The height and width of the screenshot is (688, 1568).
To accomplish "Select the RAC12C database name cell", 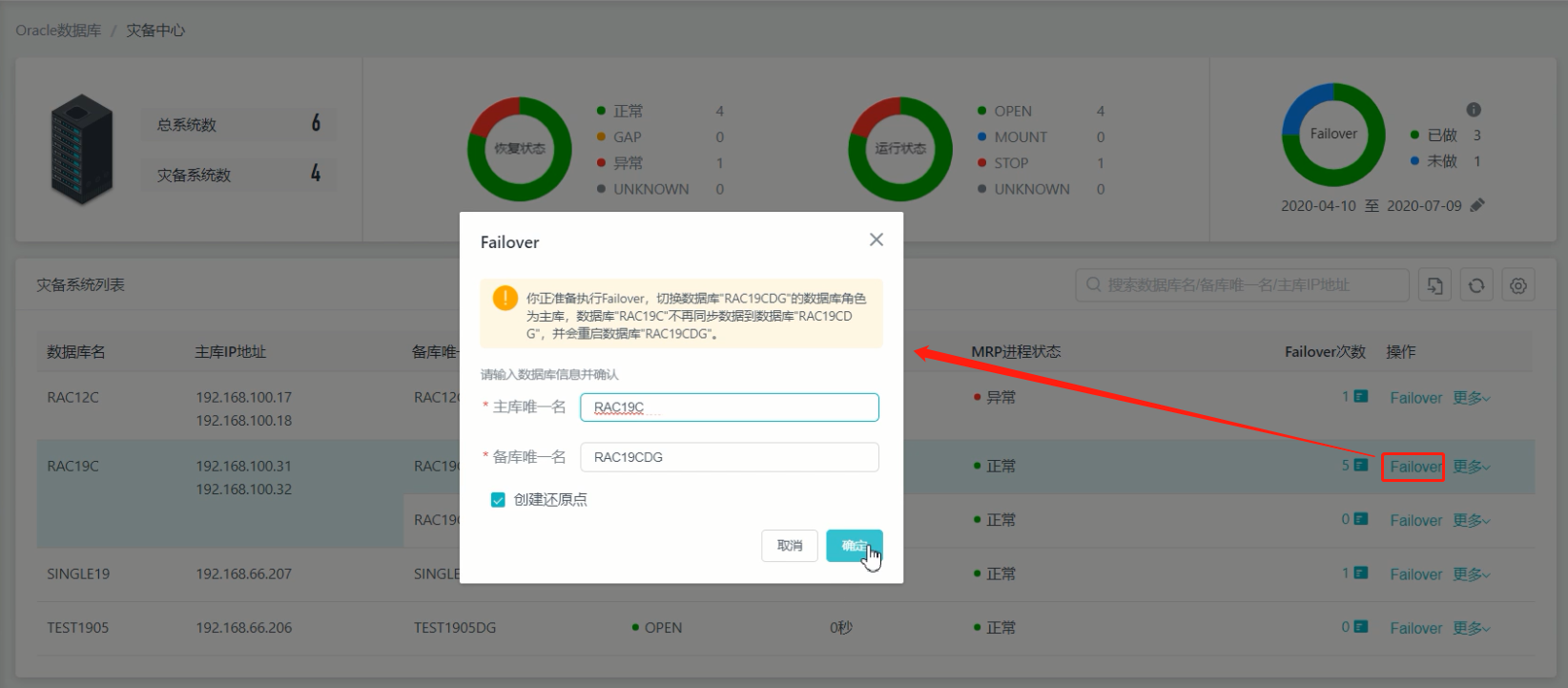I will point(72,398).
